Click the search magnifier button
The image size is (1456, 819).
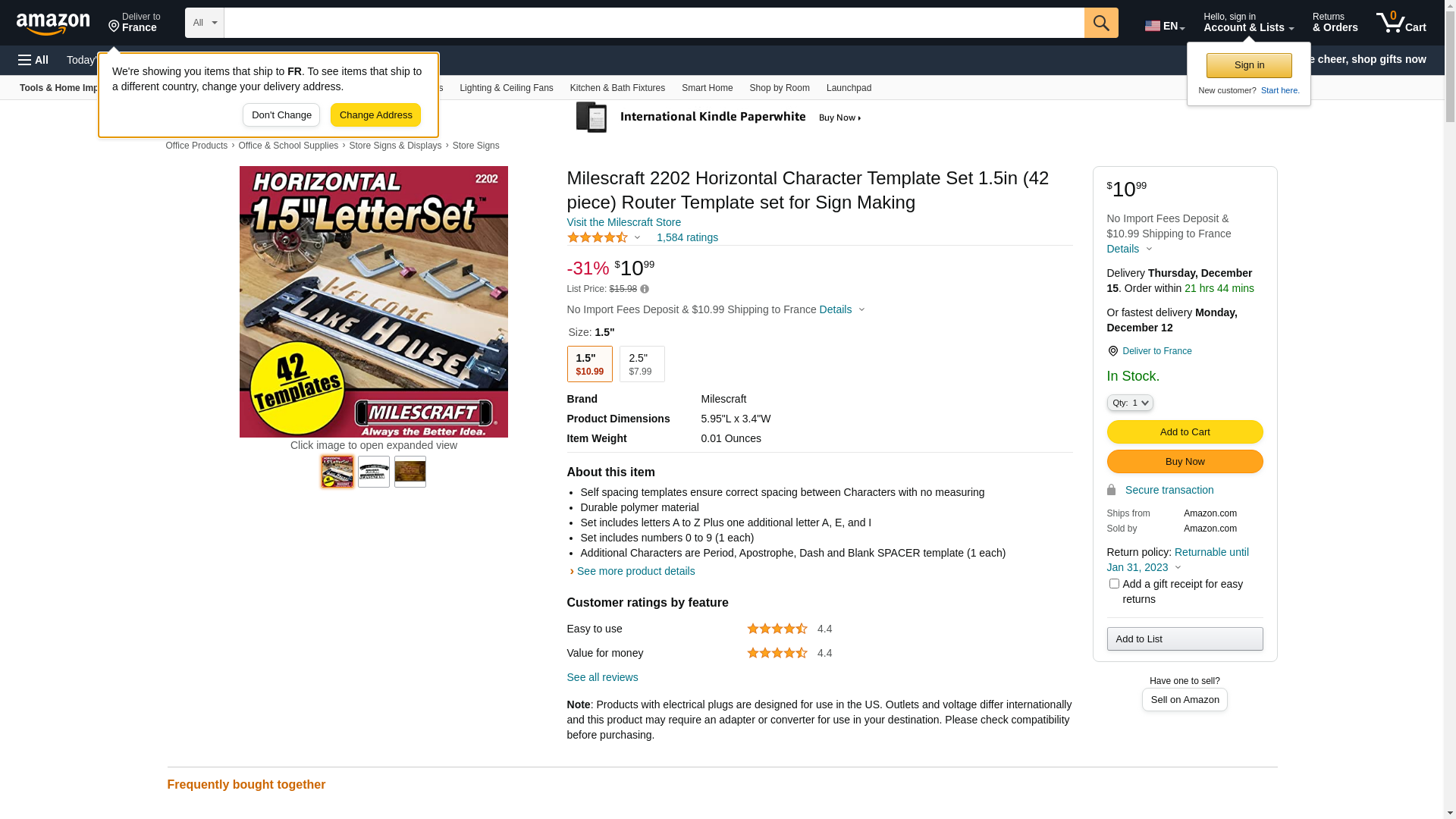pyautogui.click(x=1101, y=23)
